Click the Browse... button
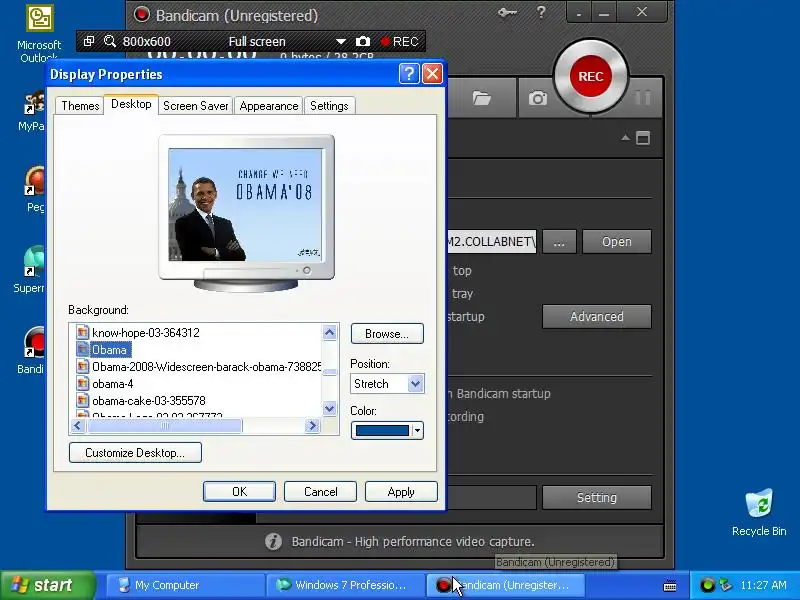The height and width of the screenshot is (600, 800). (387, 334)
